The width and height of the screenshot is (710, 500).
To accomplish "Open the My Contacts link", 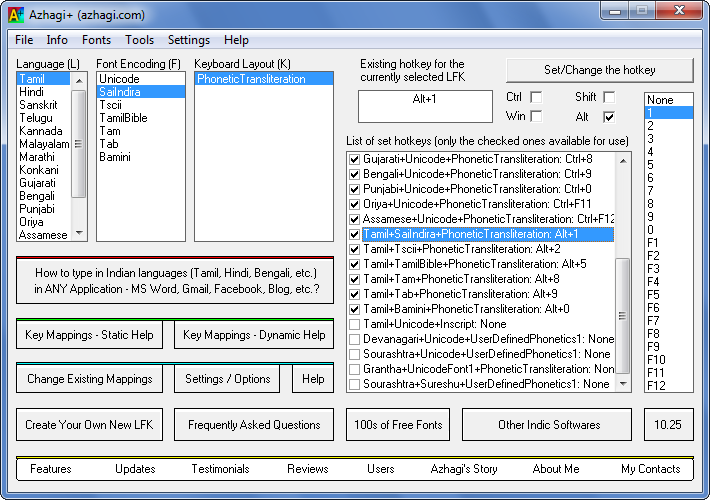I will [651, 469].
